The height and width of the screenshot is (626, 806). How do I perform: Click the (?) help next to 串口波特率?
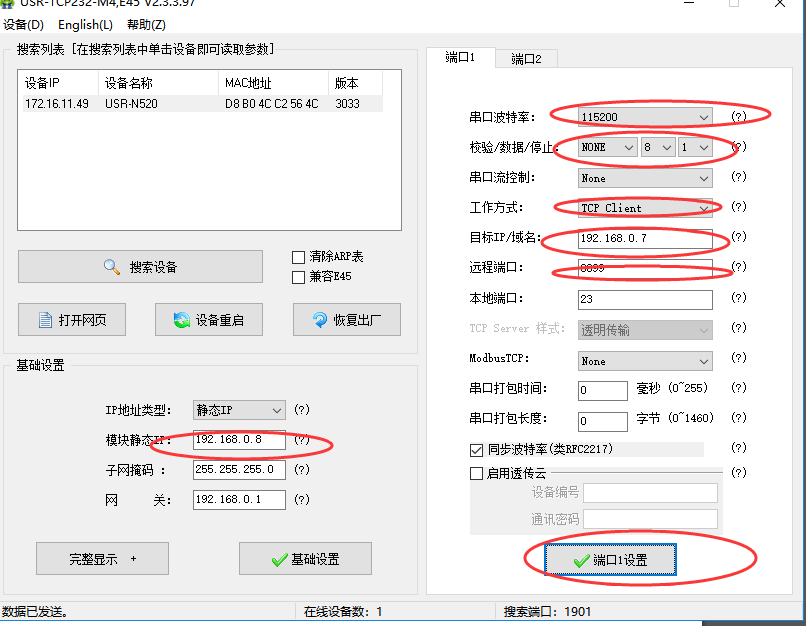click(738, 117)
